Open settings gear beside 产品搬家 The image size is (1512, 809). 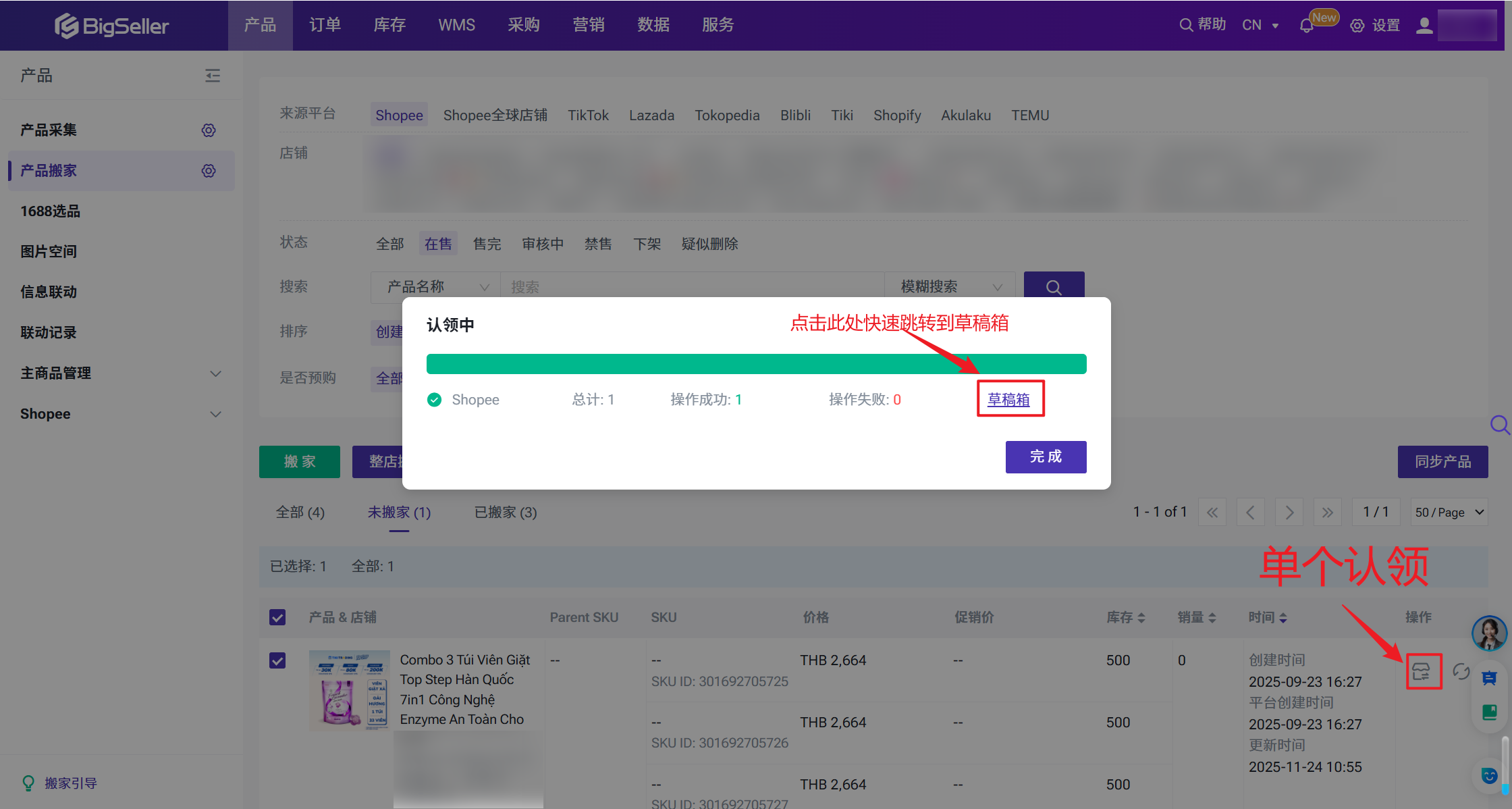(209, 171)
